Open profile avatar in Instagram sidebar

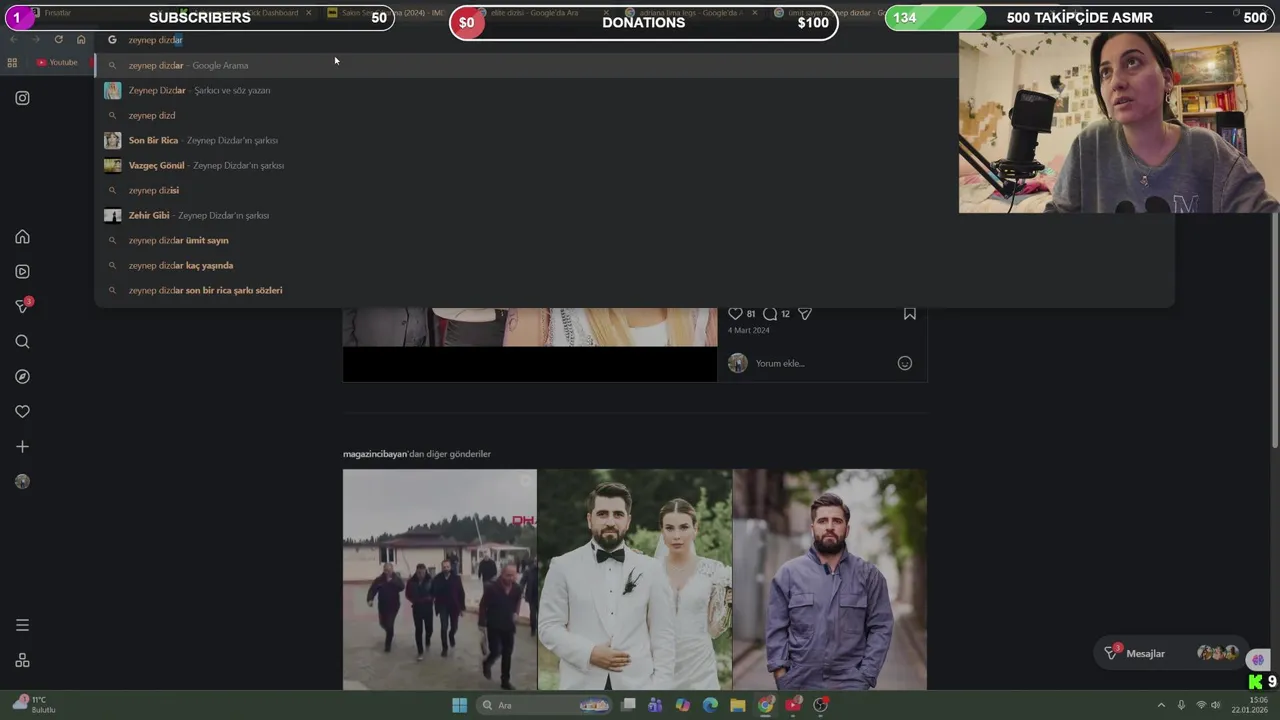[x=22, y=482]
